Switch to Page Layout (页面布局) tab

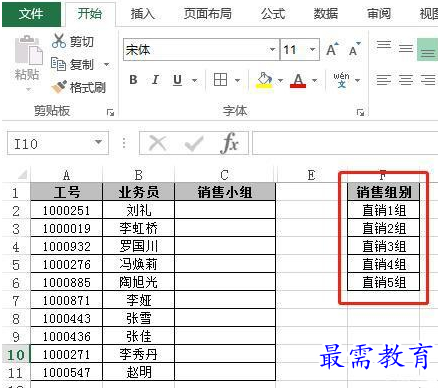point(208,14)
